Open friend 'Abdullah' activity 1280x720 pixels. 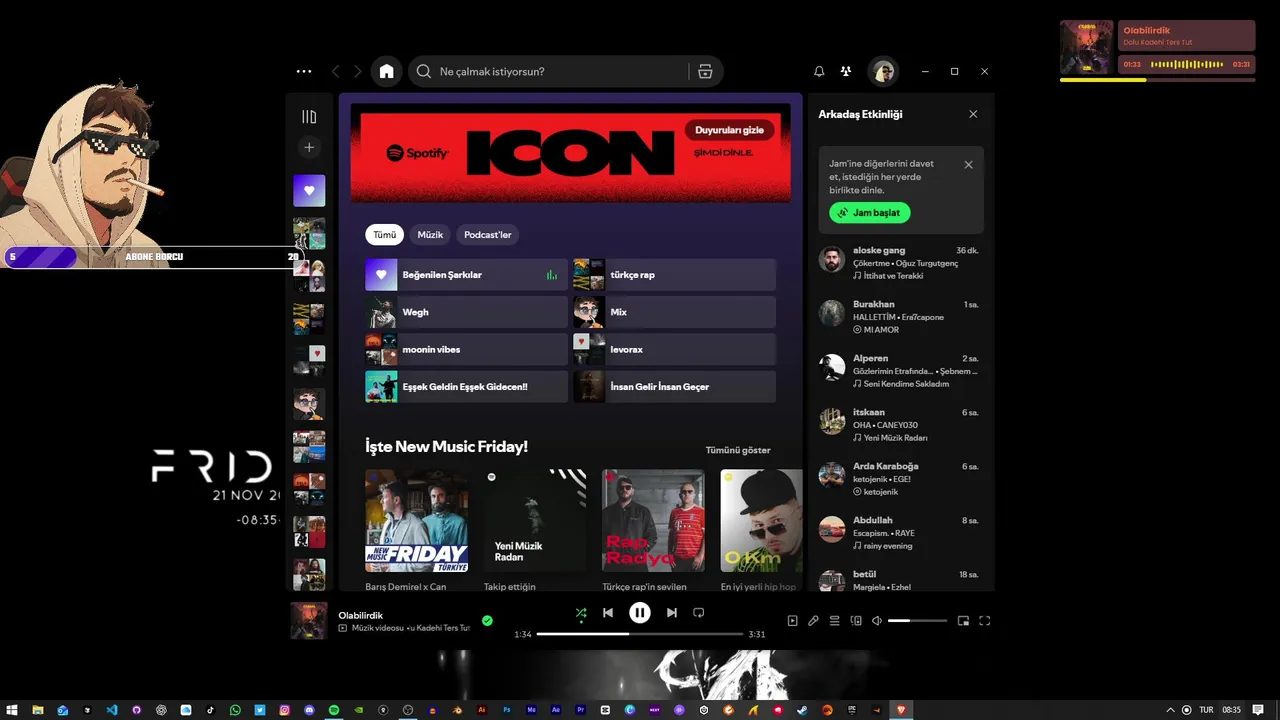tap(900, 532)
